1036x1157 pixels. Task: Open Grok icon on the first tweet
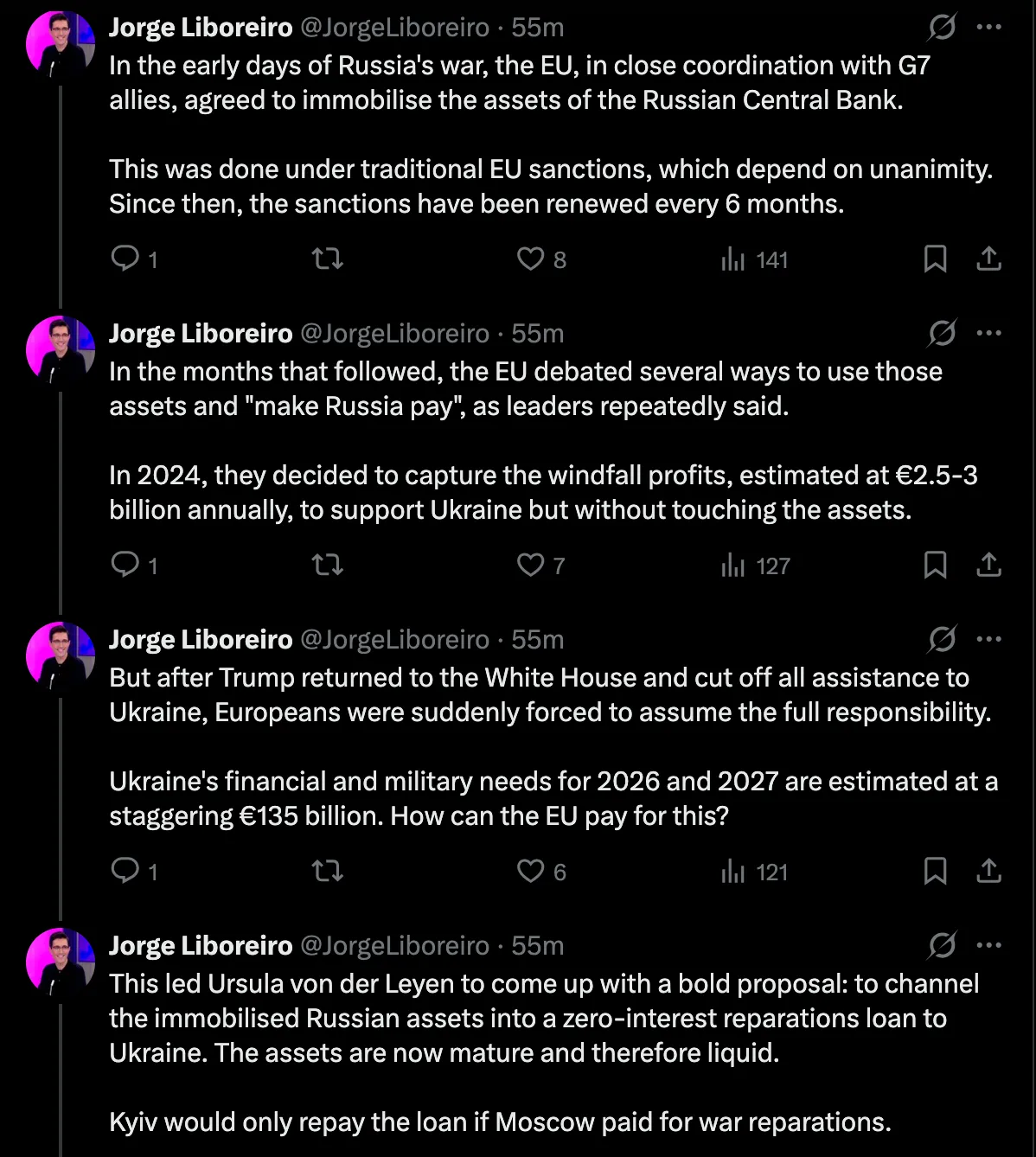point(941,28)
